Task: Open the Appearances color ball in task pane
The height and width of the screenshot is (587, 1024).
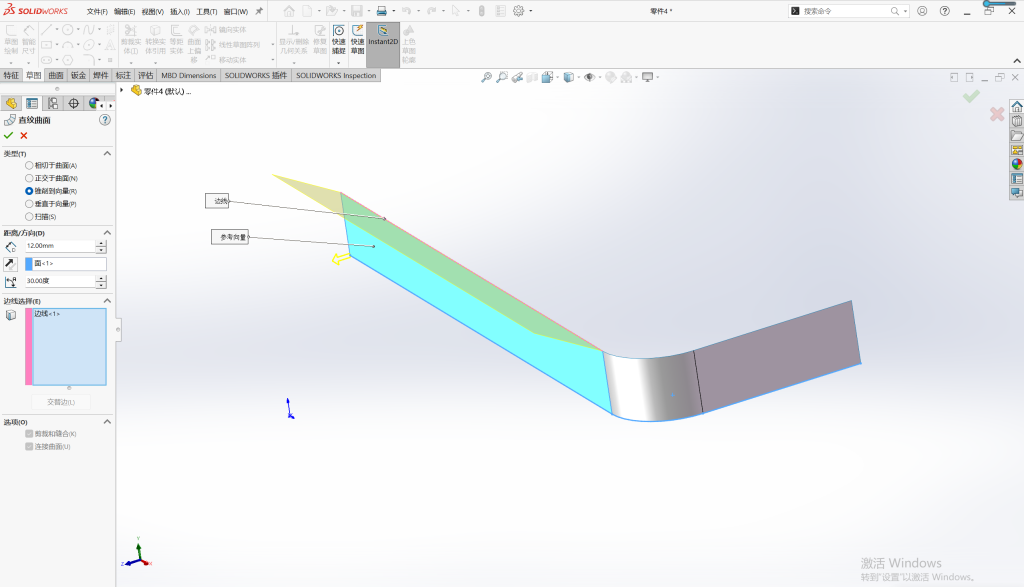Action: point(1017,164)
